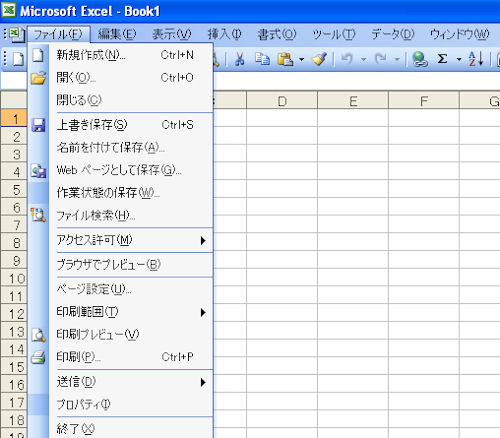
Task: Click the New workbook toolbar icon
Action: pos(18,59)
